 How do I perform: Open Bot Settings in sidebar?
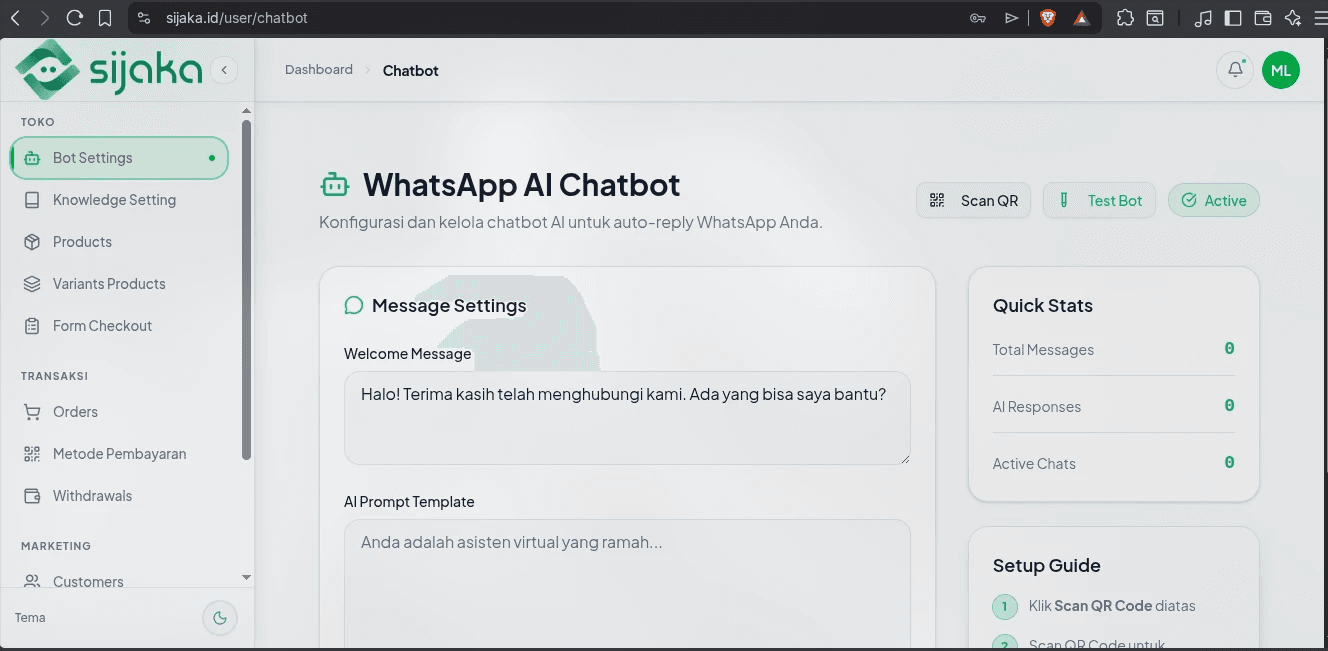[x=119, y=158]
